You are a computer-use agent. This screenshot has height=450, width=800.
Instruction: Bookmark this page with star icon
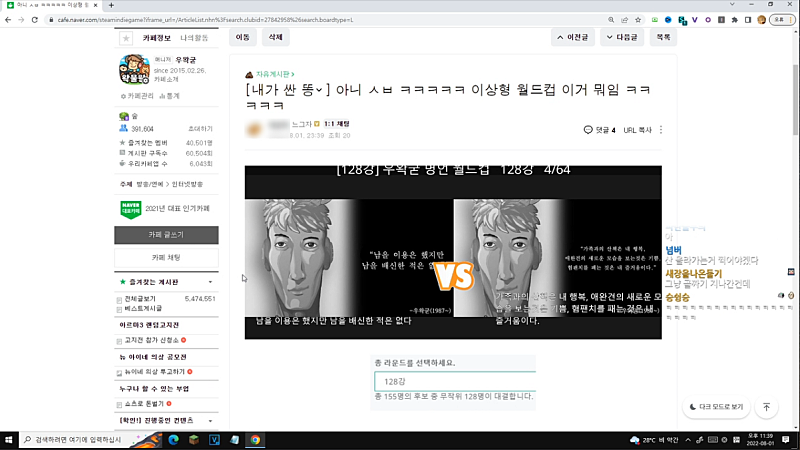[x=638, y=20]
